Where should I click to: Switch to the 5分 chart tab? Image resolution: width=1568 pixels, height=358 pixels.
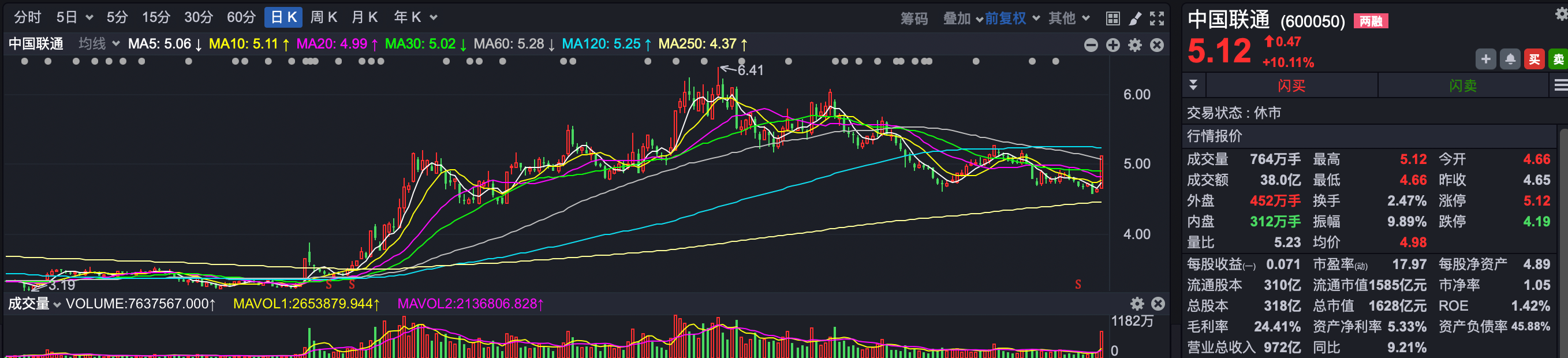(117, 17)
